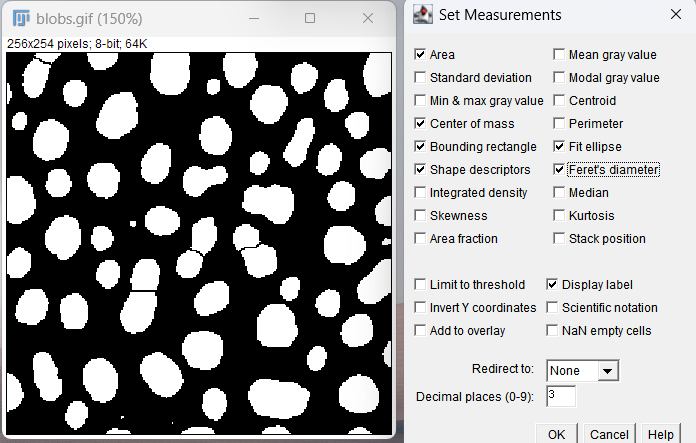696x443 pixels.
Task: Click the Decimal places input field
Action: click(560, 397)
